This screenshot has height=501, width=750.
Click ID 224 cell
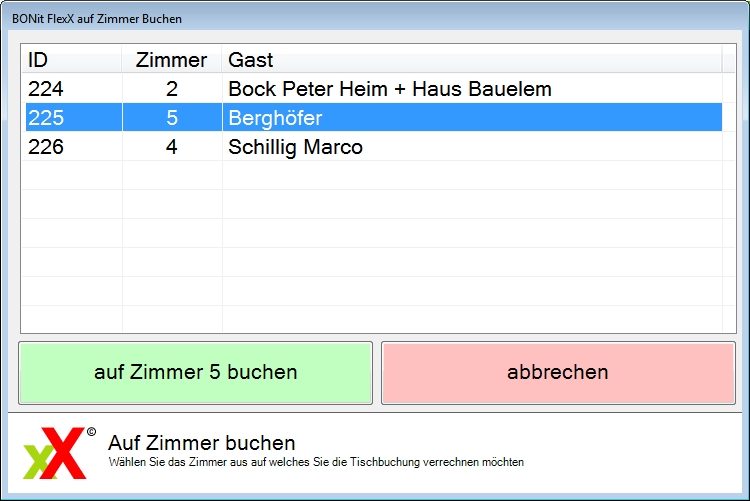tap(74, 89)
